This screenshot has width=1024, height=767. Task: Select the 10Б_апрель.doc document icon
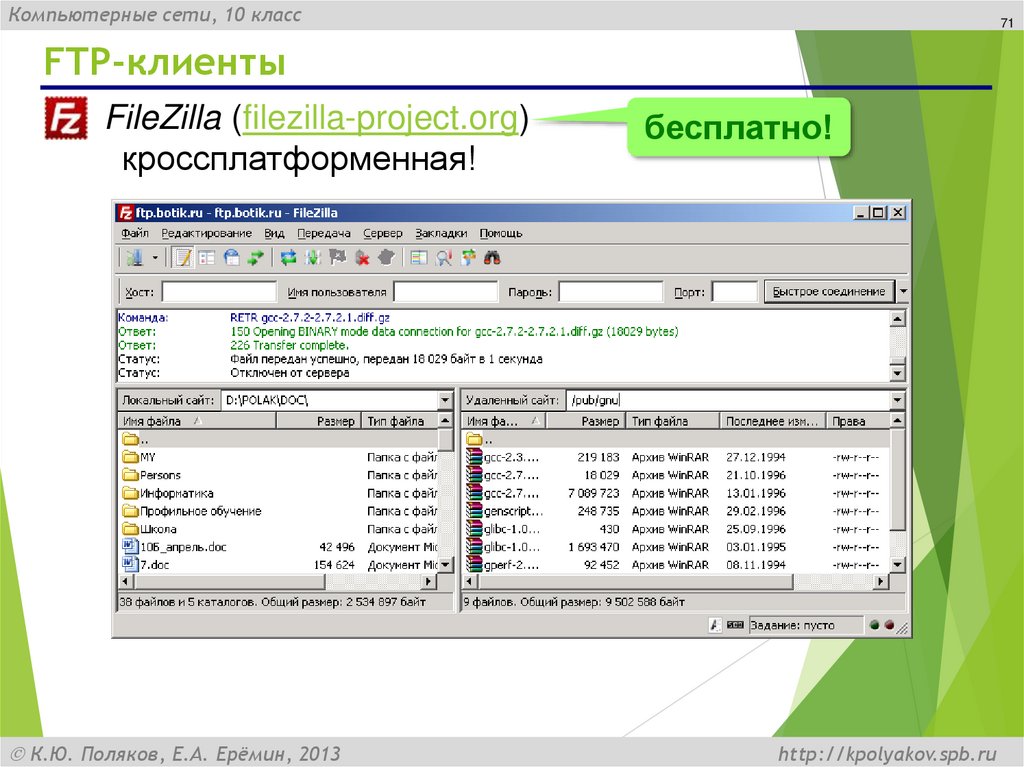(130, 546)
